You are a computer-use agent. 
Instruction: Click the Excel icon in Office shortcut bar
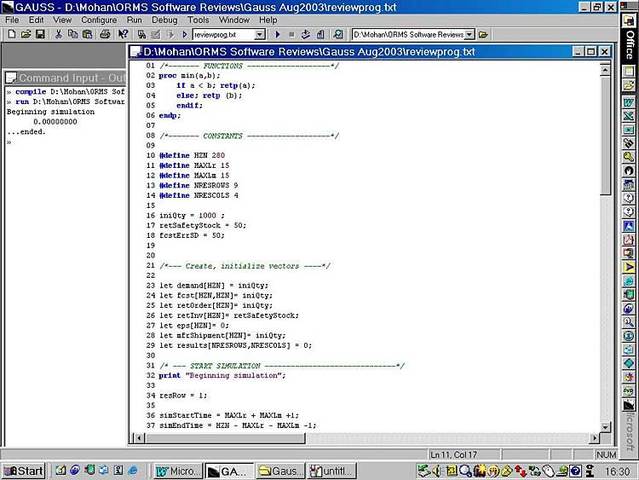(x=628, y=116)
